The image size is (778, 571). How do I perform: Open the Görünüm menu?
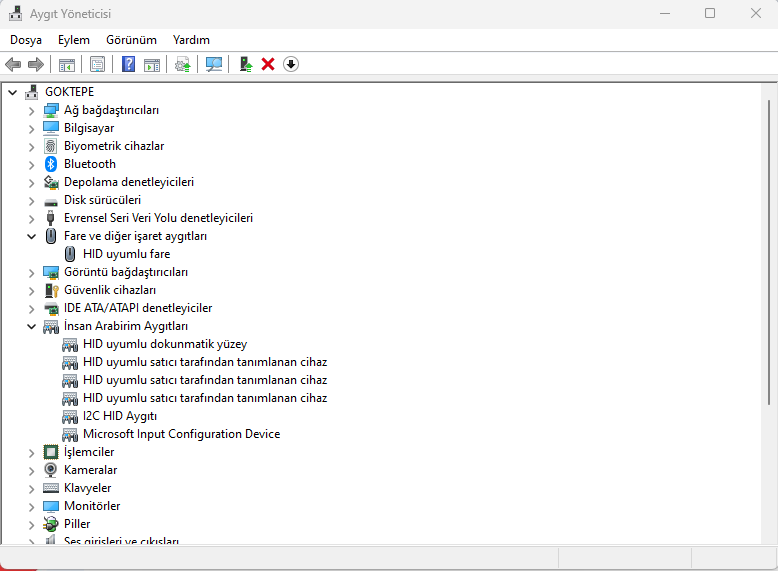pyautogui.click(x=131, y=40)
